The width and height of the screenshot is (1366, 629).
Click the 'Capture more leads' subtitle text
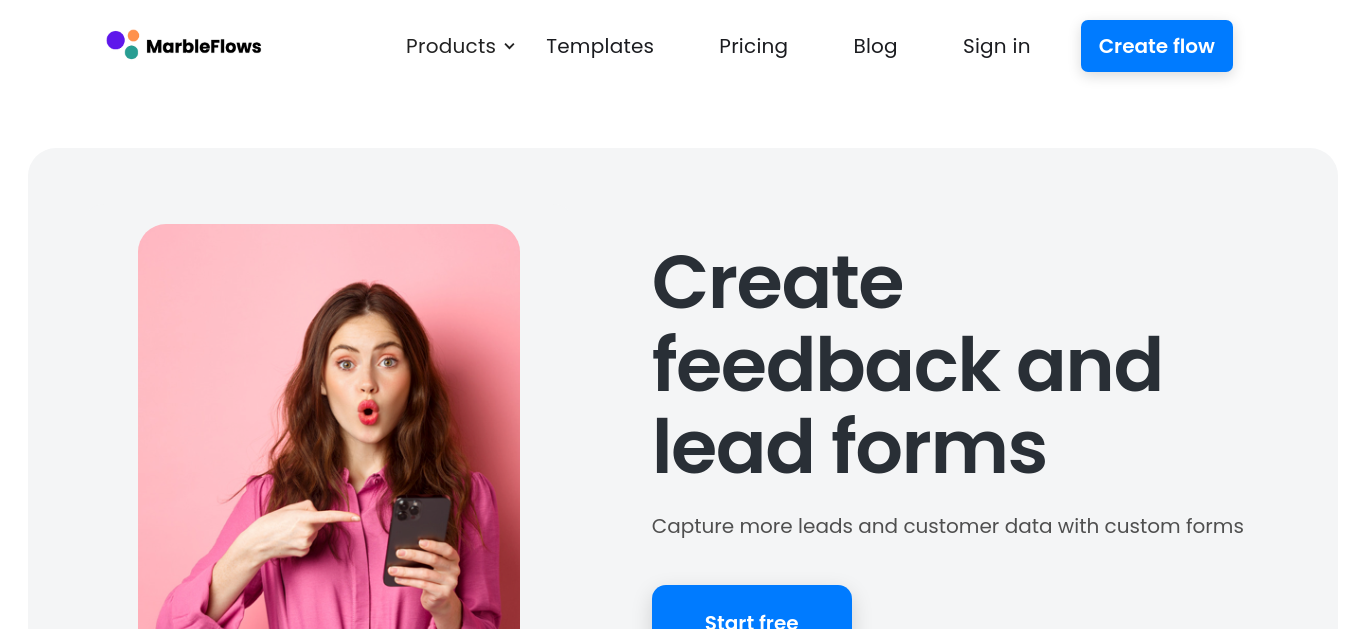coord(948,526)
